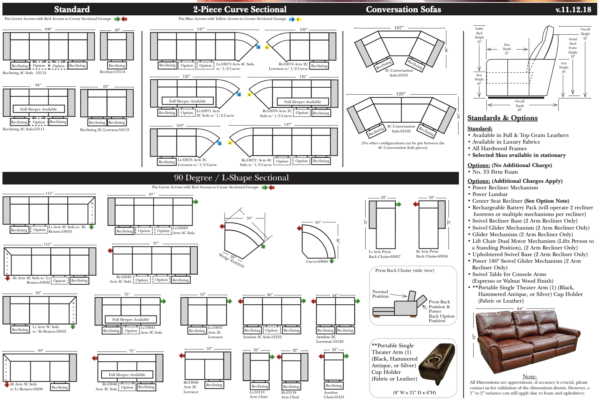This screenshot has width=600, height=406.
Task: Click the "2-Piece Curve Sectional" header
Action: [240, 9]
